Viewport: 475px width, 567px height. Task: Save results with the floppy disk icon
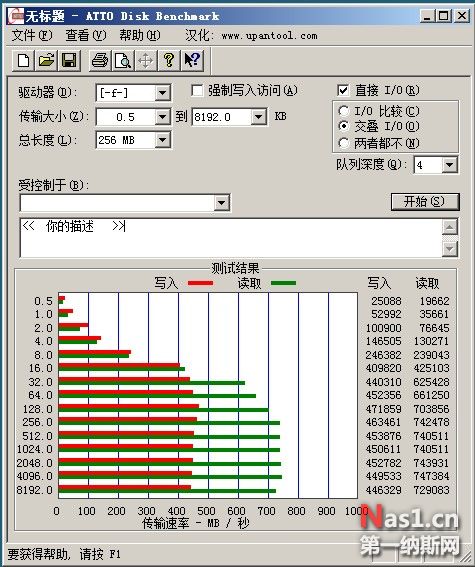tap(69, 60)
